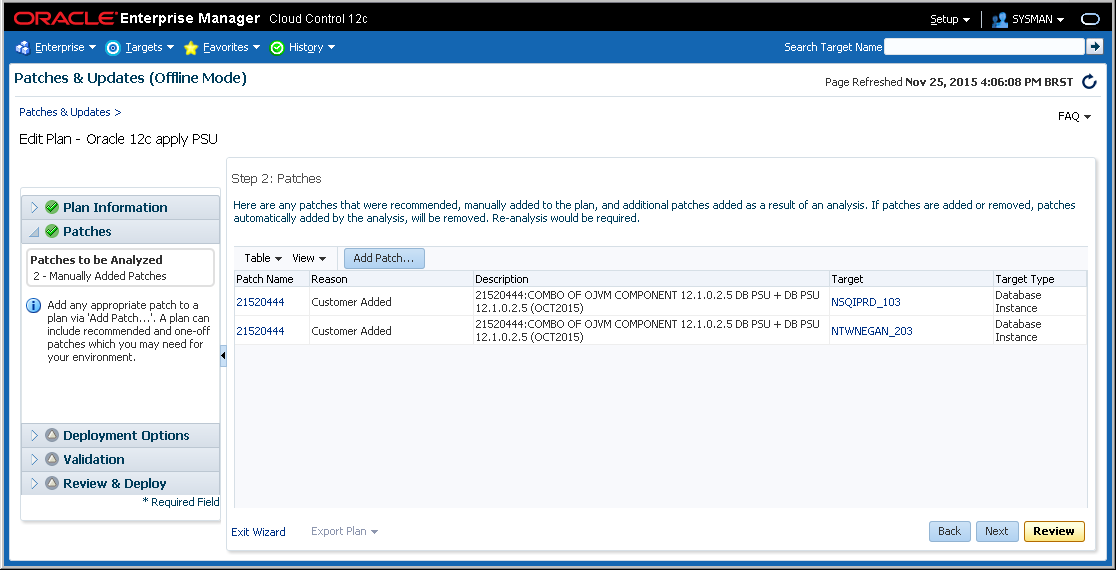Click the blue information icon
The width and height of the screenshot is (1116, 571).
(33, 305)
